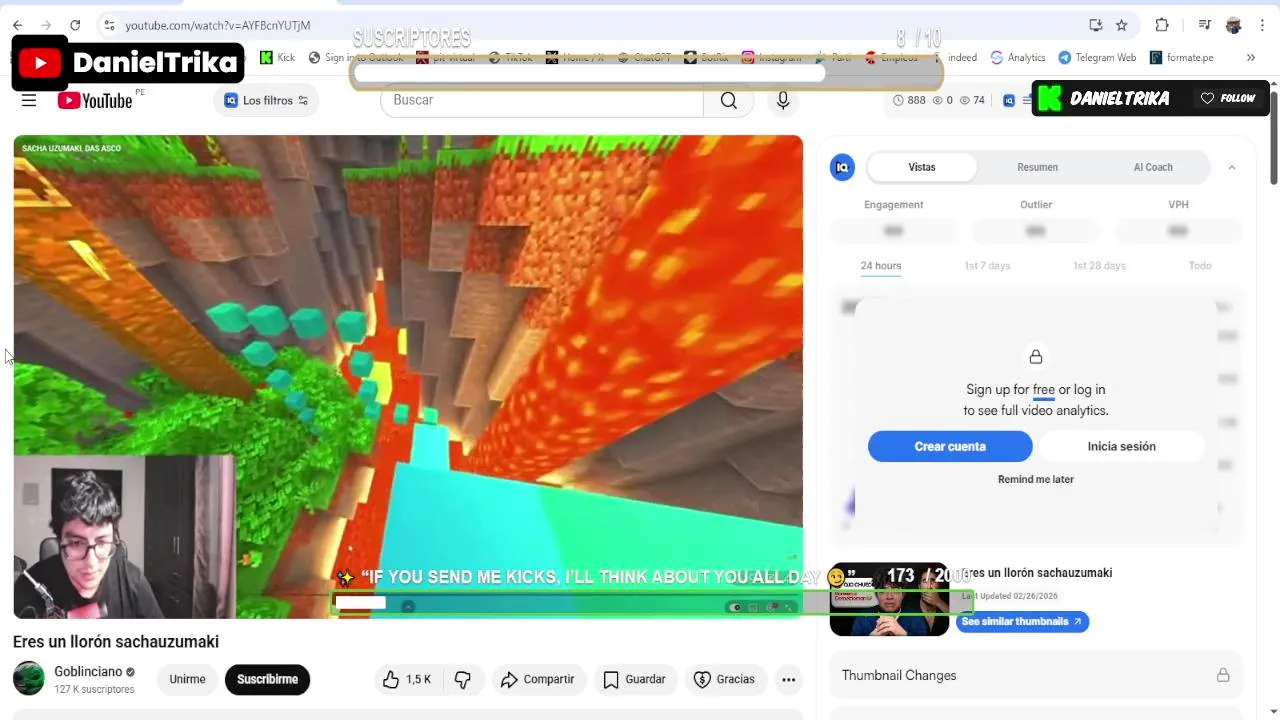Dismiss with Remind me later
The image size is (1280, 720).
point(1036,479)
